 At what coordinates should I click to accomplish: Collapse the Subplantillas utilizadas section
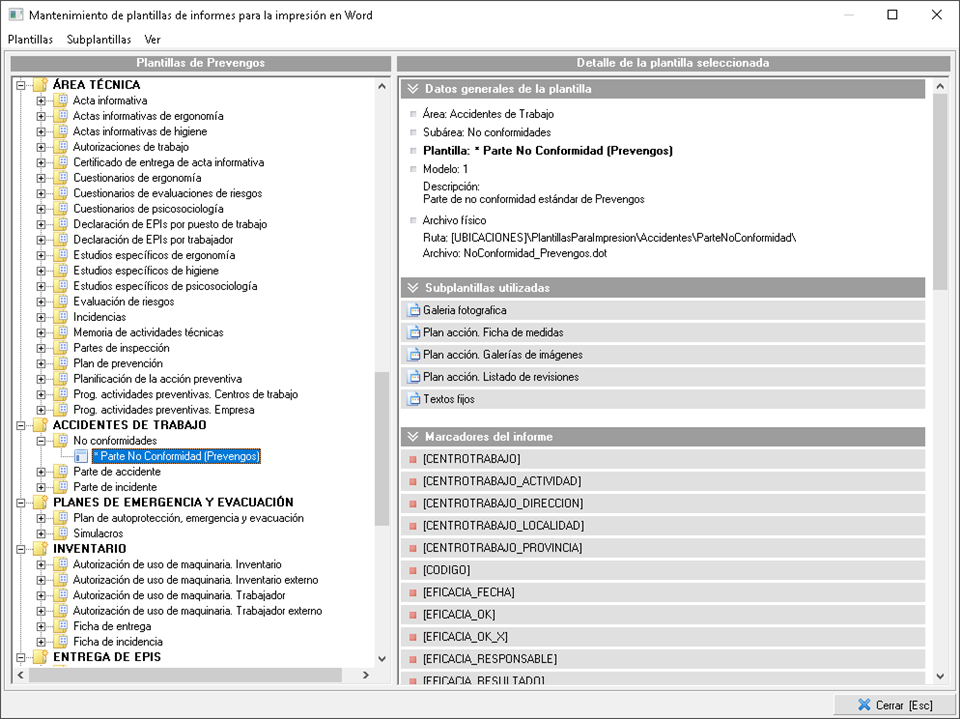[412, 288]
